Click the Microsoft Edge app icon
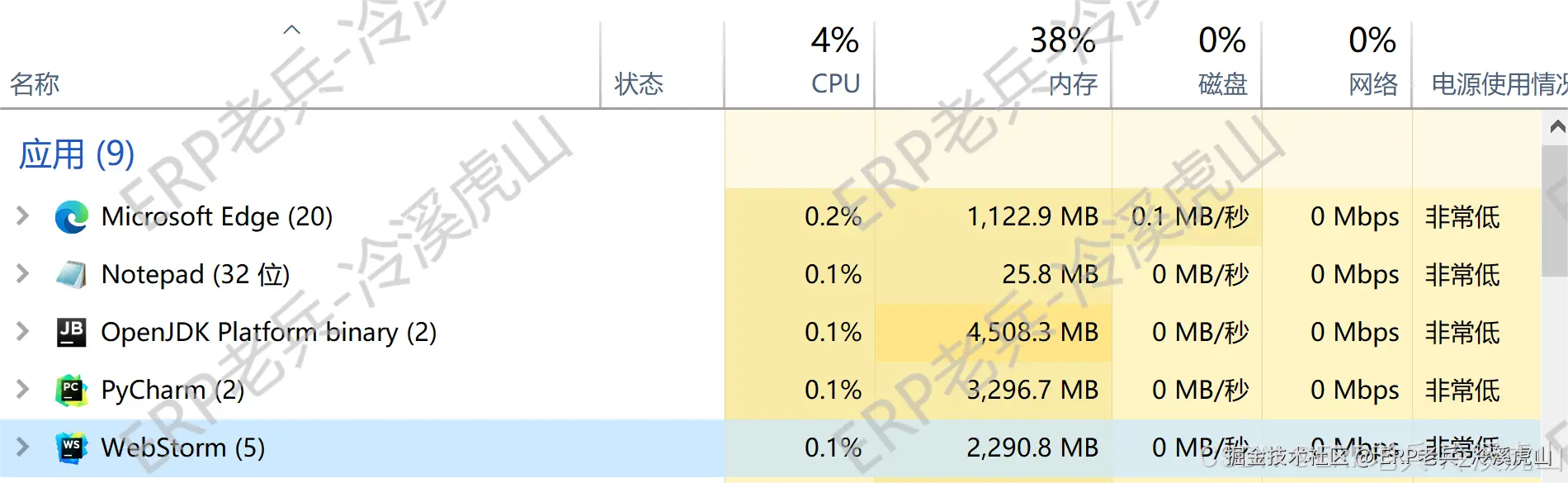1568x483 pixels. [71, 217]
